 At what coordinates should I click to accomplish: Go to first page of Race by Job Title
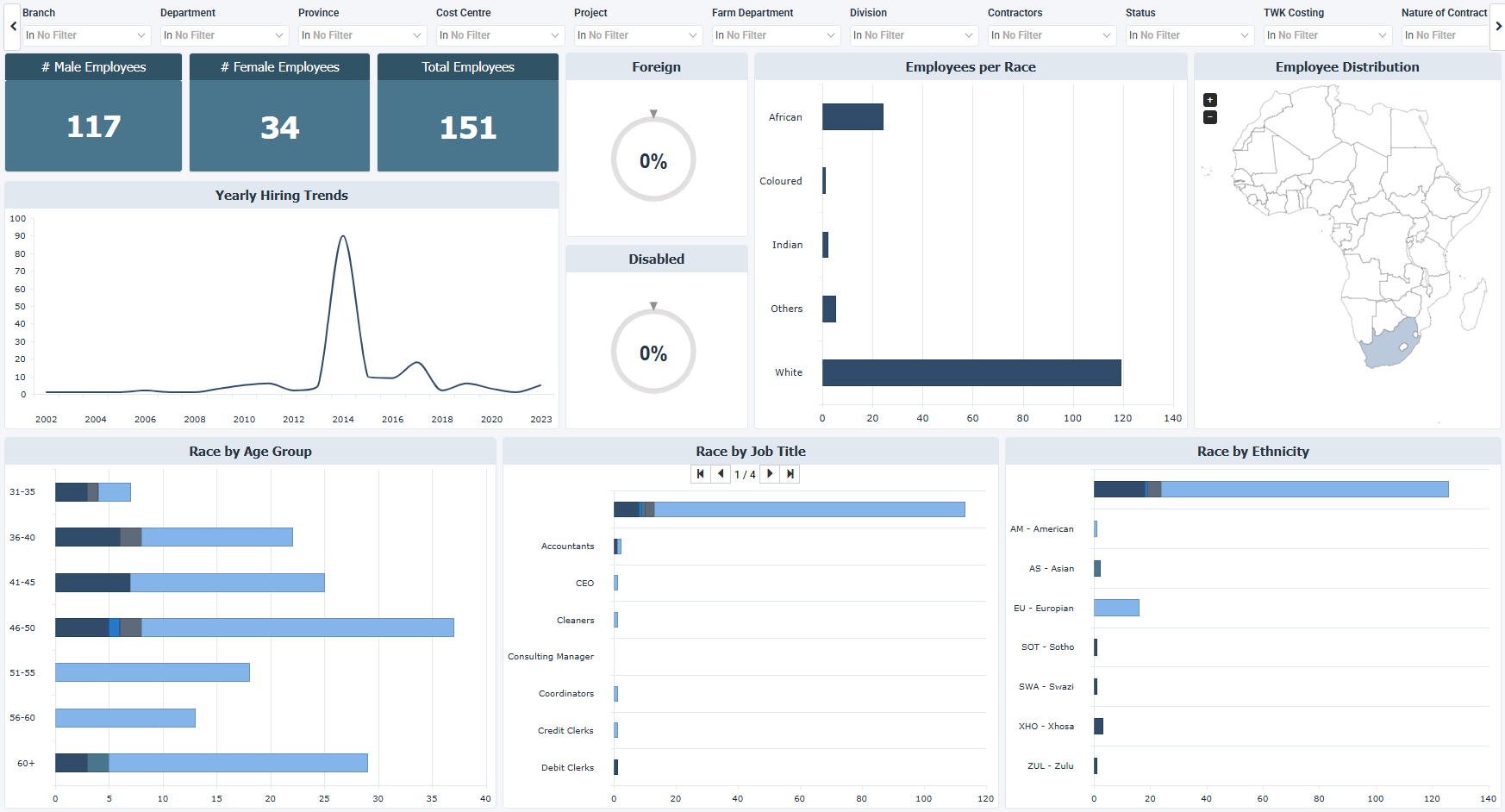(x=701, y=474)
